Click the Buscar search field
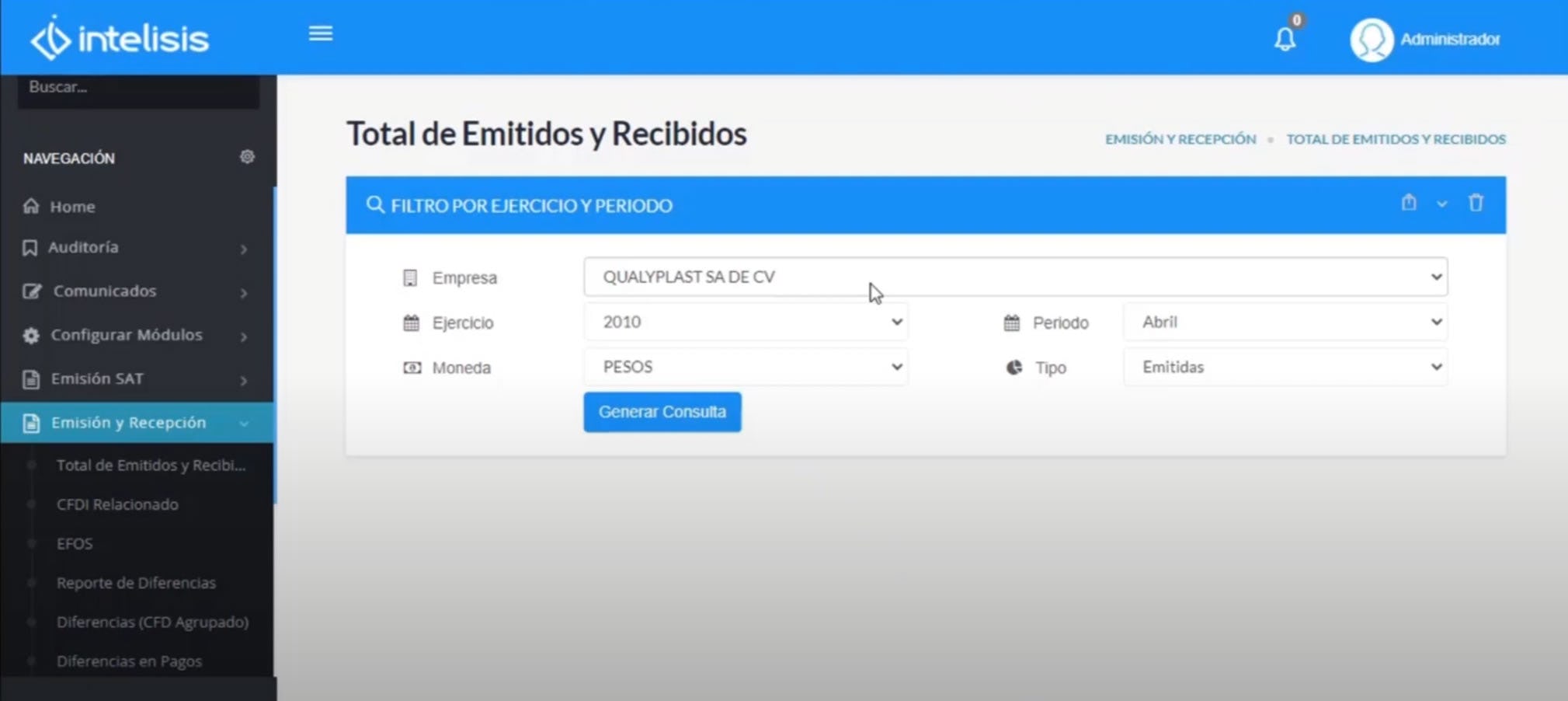 point(137,86)
